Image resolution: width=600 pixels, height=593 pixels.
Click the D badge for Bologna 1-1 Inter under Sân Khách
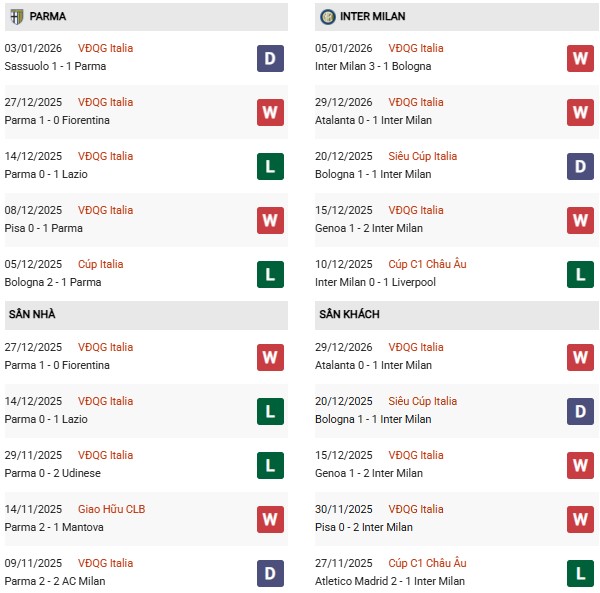(580, 411)
